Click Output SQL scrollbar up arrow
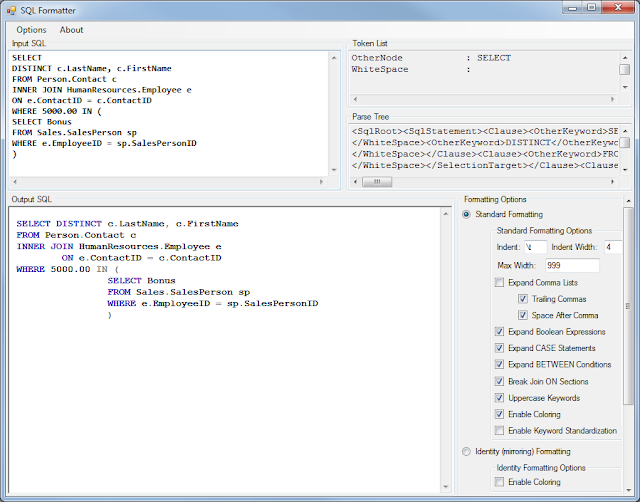Viewport: 640px width, 502px height. 446,214
